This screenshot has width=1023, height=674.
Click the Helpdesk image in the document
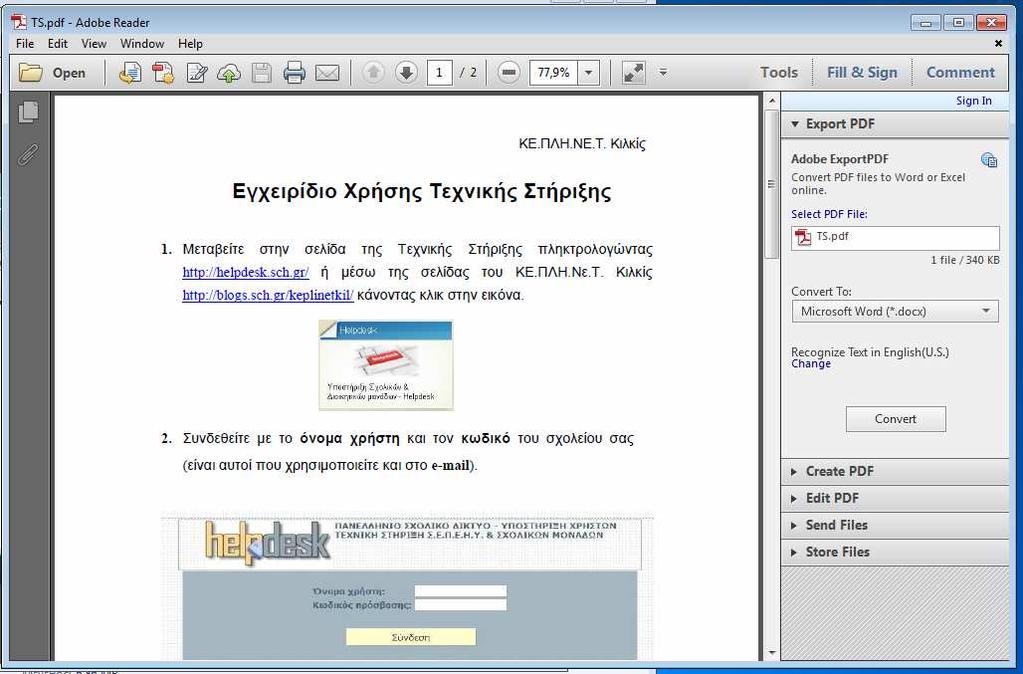(386, 365)
